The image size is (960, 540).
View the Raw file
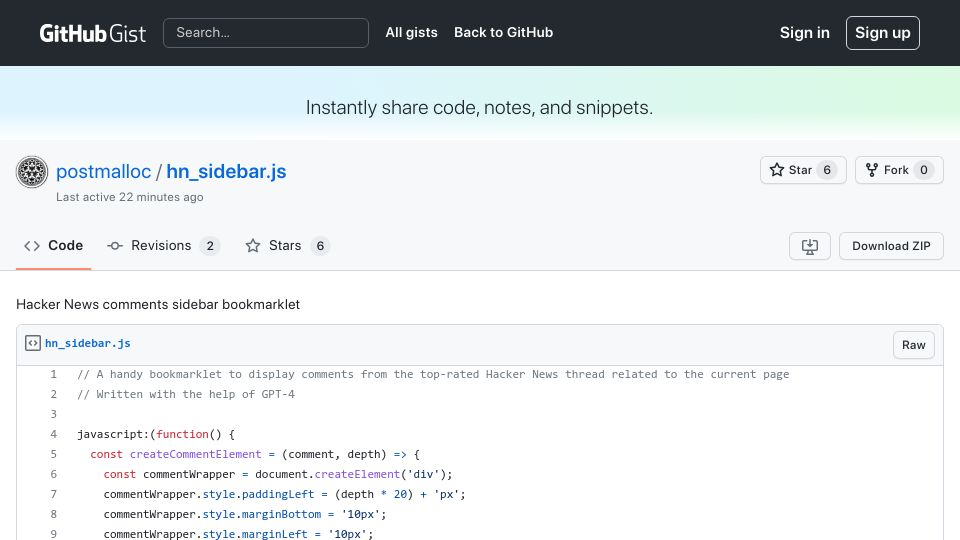pyautogui.click(x=913, y=345)
